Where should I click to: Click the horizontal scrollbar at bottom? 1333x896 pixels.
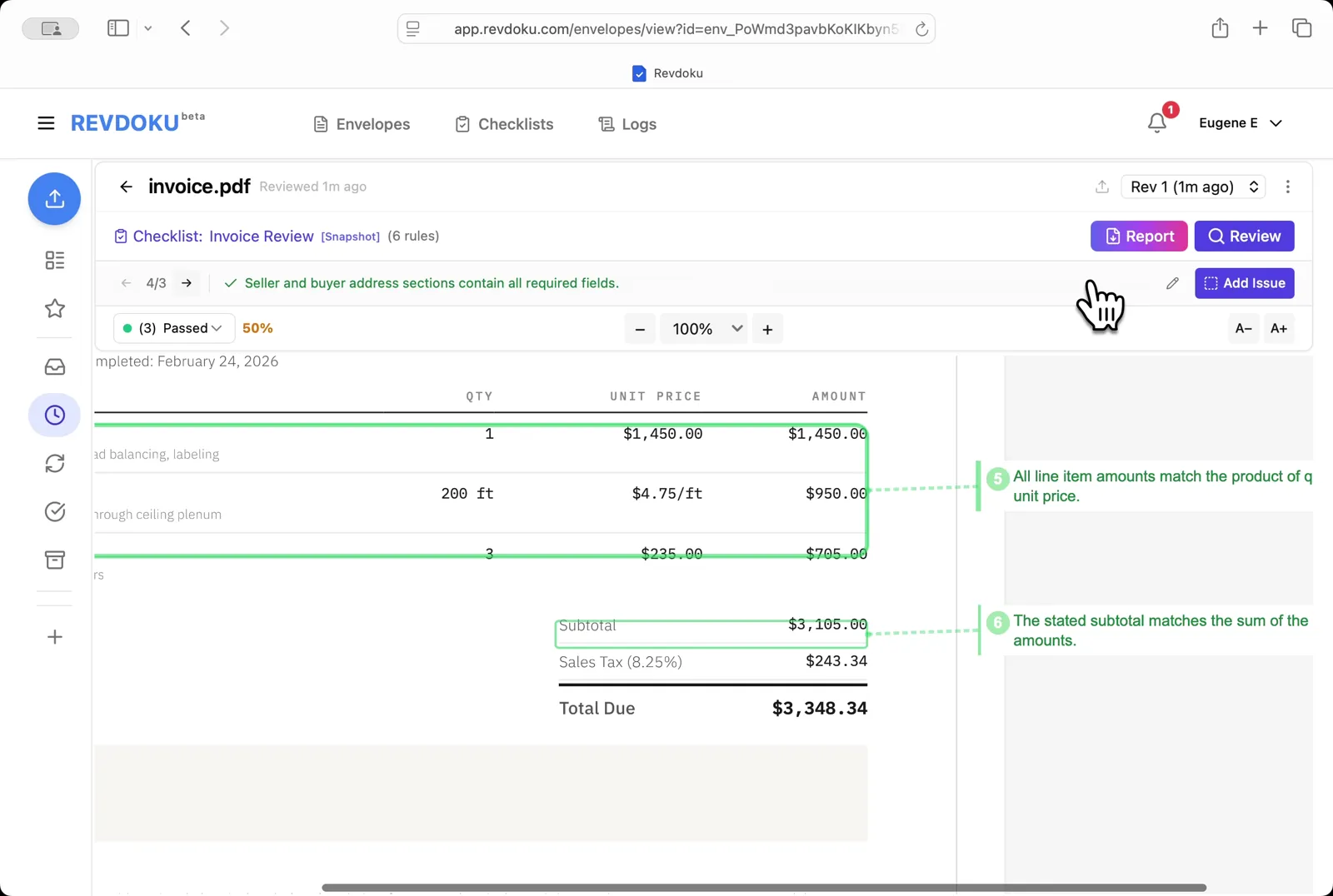[x=763, y=888]
